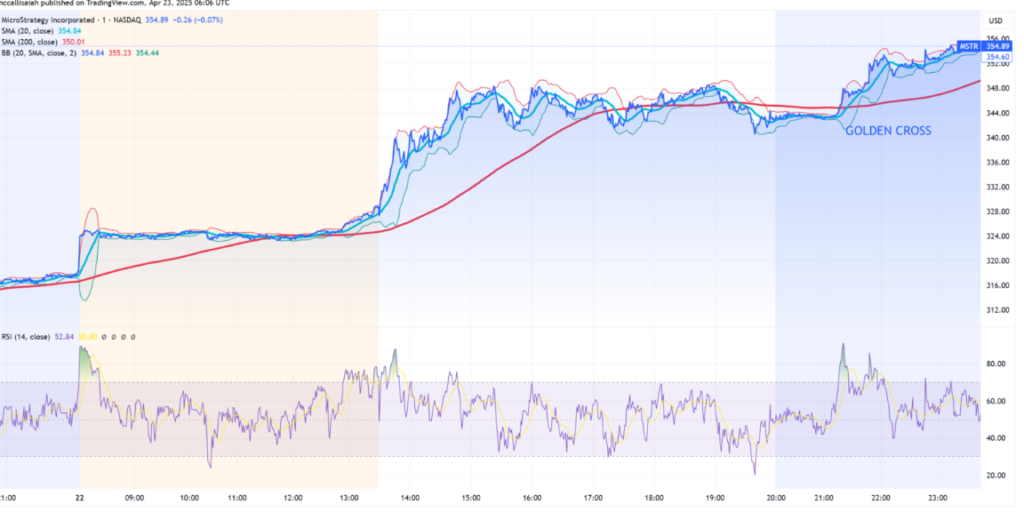Select the SMA (20, close) indicator legend
This screenshot has width=1024, height=512.
[25, 31]
